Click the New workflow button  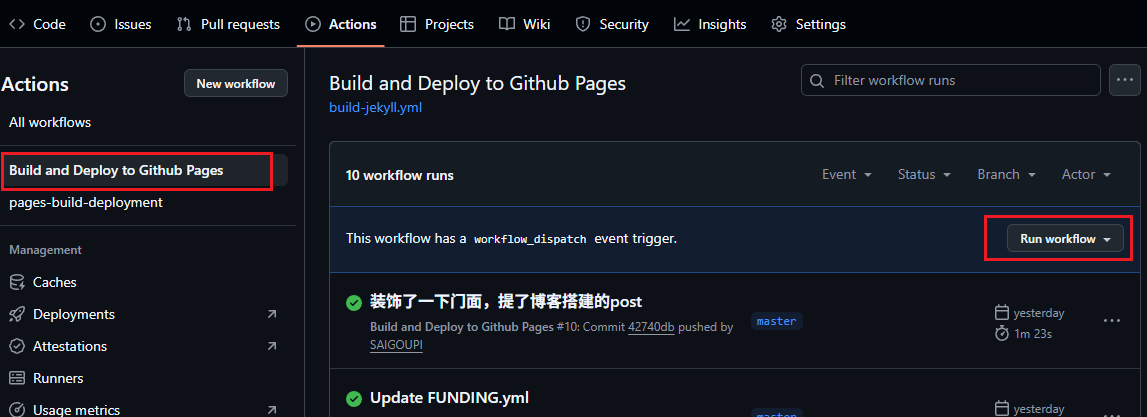pos(236,83)
